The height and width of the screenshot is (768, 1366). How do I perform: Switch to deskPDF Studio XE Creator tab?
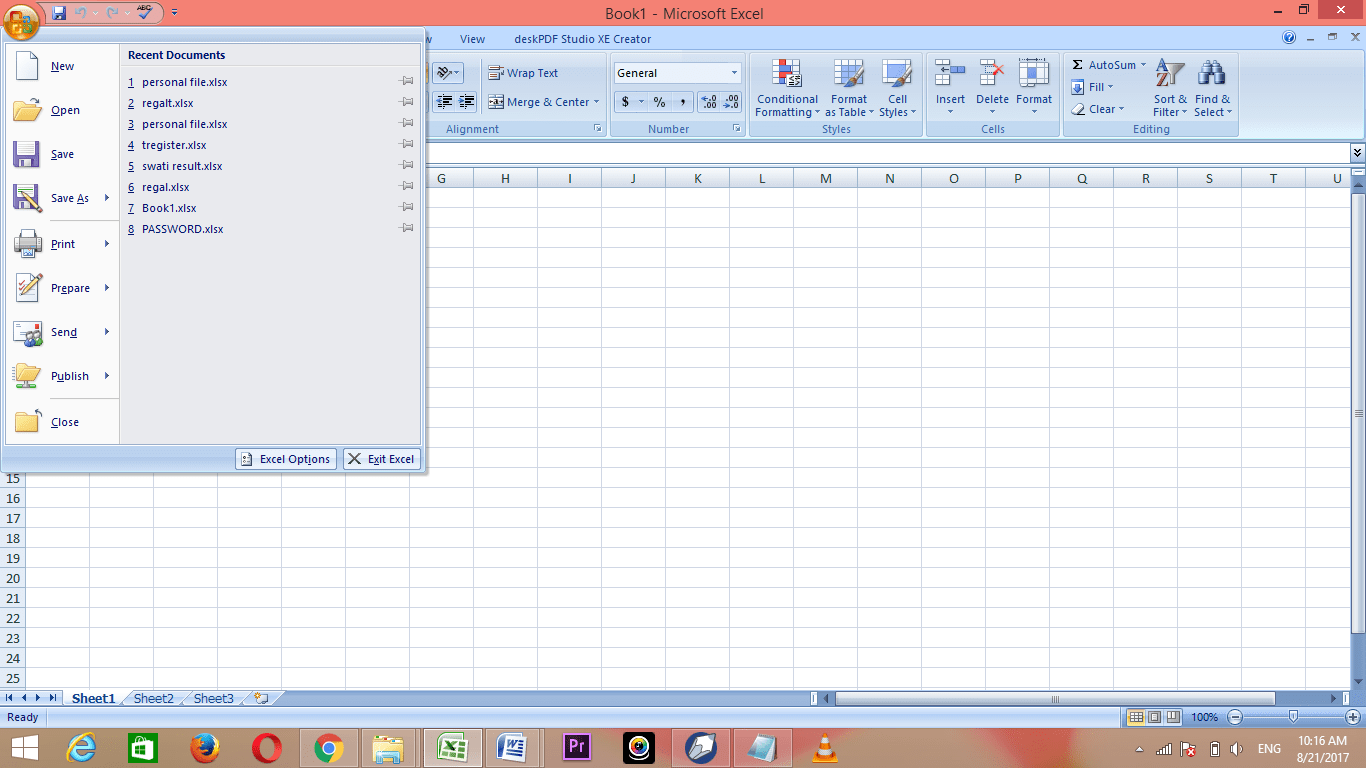click(x=583, y=39)
